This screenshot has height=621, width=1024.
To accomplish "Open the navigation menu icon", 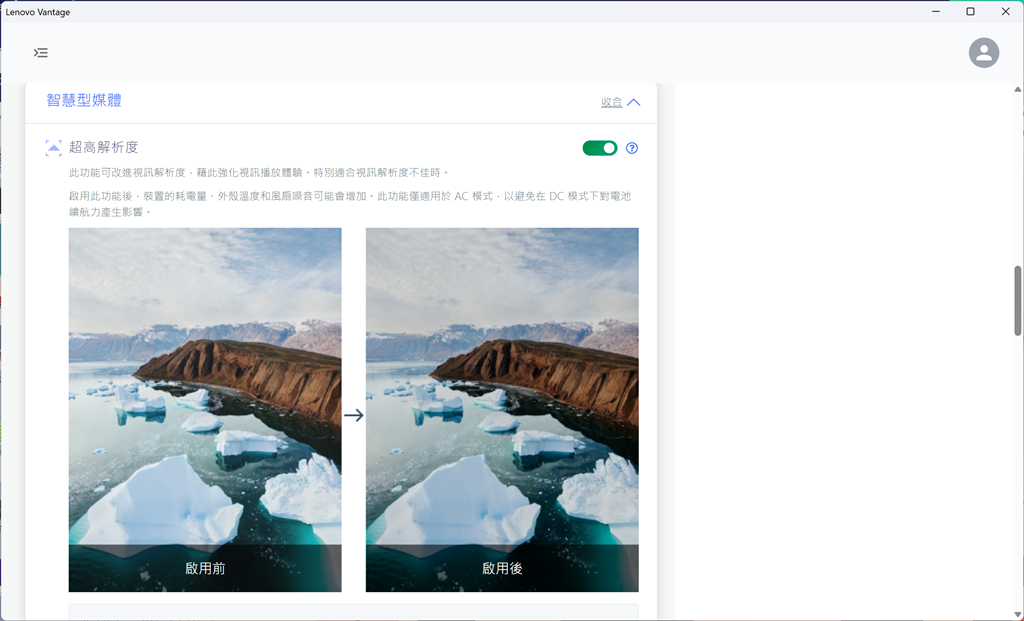I will [x=40, y=53].
